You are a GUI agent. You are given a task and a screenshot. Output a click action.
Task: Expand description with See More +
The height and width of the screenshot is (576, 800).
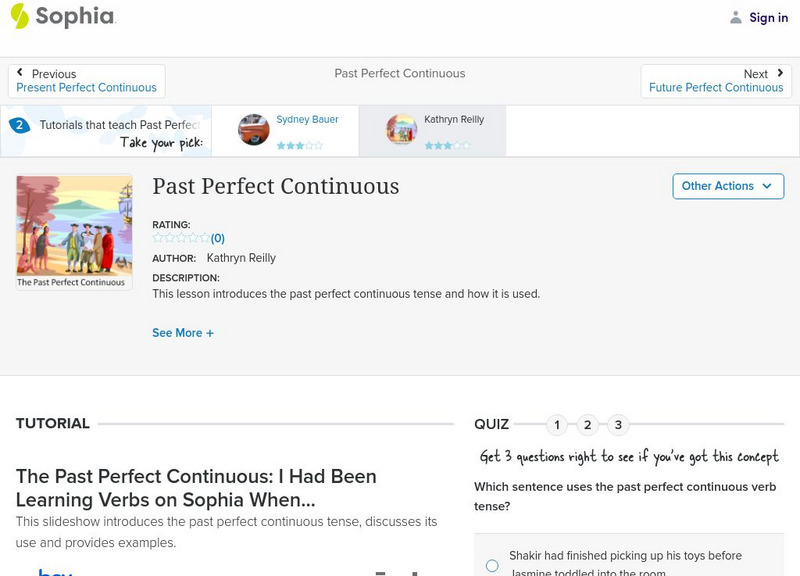[x=183, y=333]
